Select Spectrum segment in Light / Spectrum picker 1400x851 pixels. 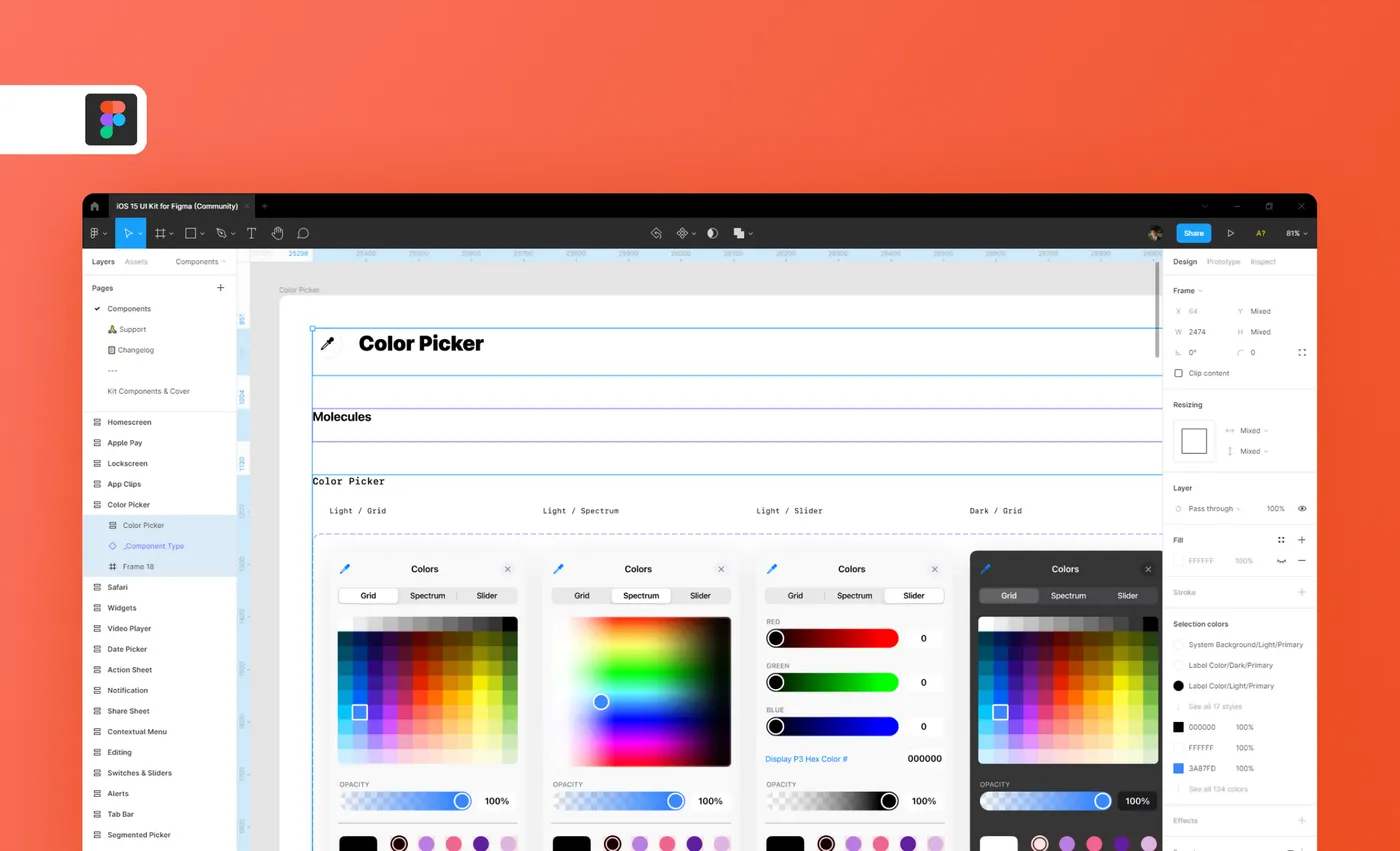click(x=641, y=596)
